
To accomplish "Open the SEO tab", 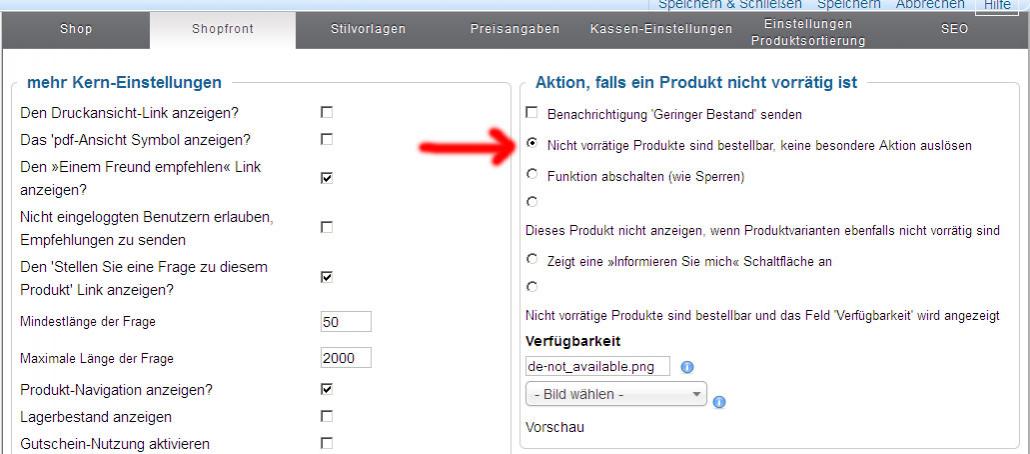I will pos(954,30).
